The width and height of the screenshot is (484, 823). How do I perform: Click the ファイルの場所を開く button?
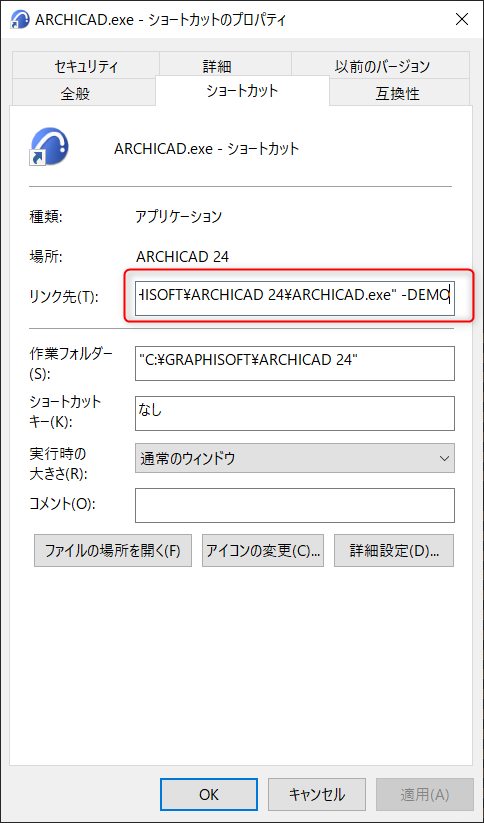tap(113, 551)
